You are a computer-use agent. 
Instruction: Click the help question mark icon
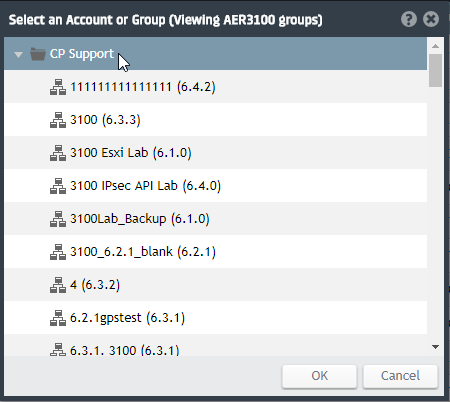click(x=409, y=19)
